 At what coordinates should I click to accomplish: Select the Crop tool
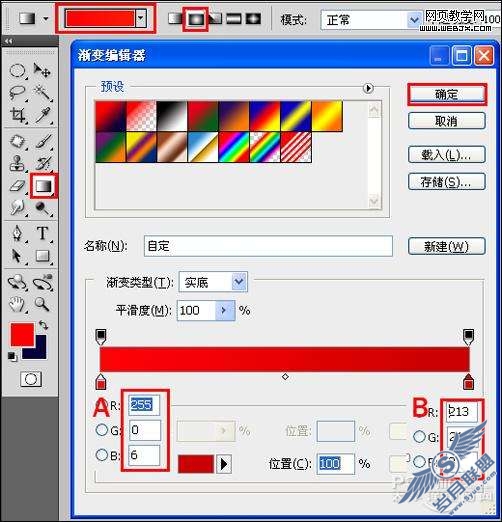click(x=17, y=115)
